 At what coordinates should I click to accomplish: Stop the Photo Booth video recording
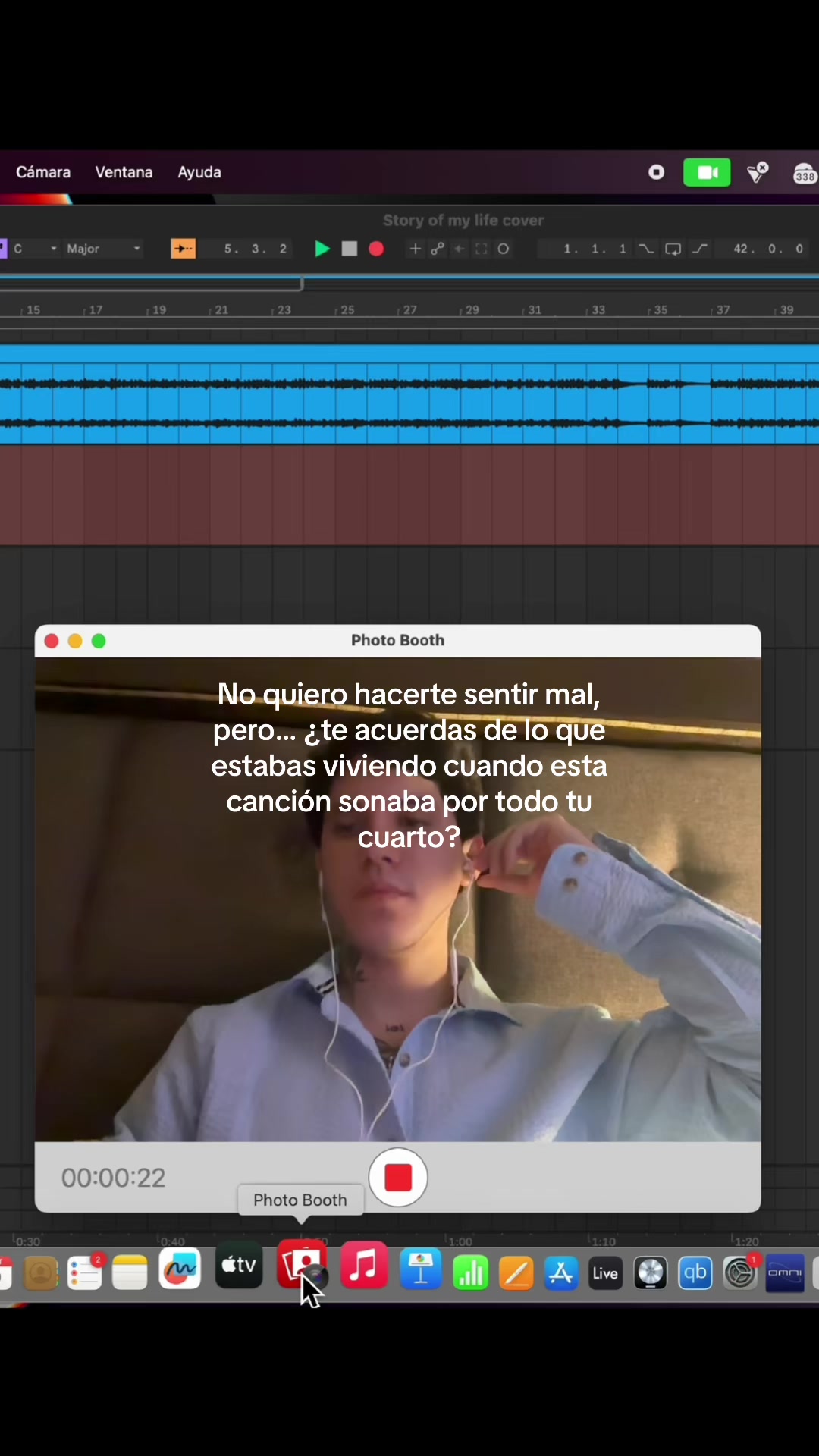(x=398, y=1178)
